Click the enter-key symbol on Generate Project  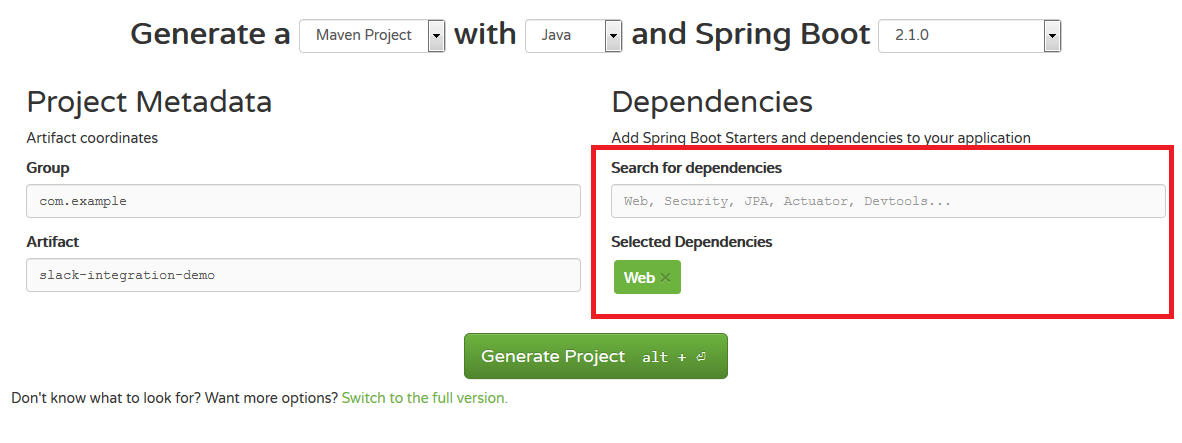point(700,357)
